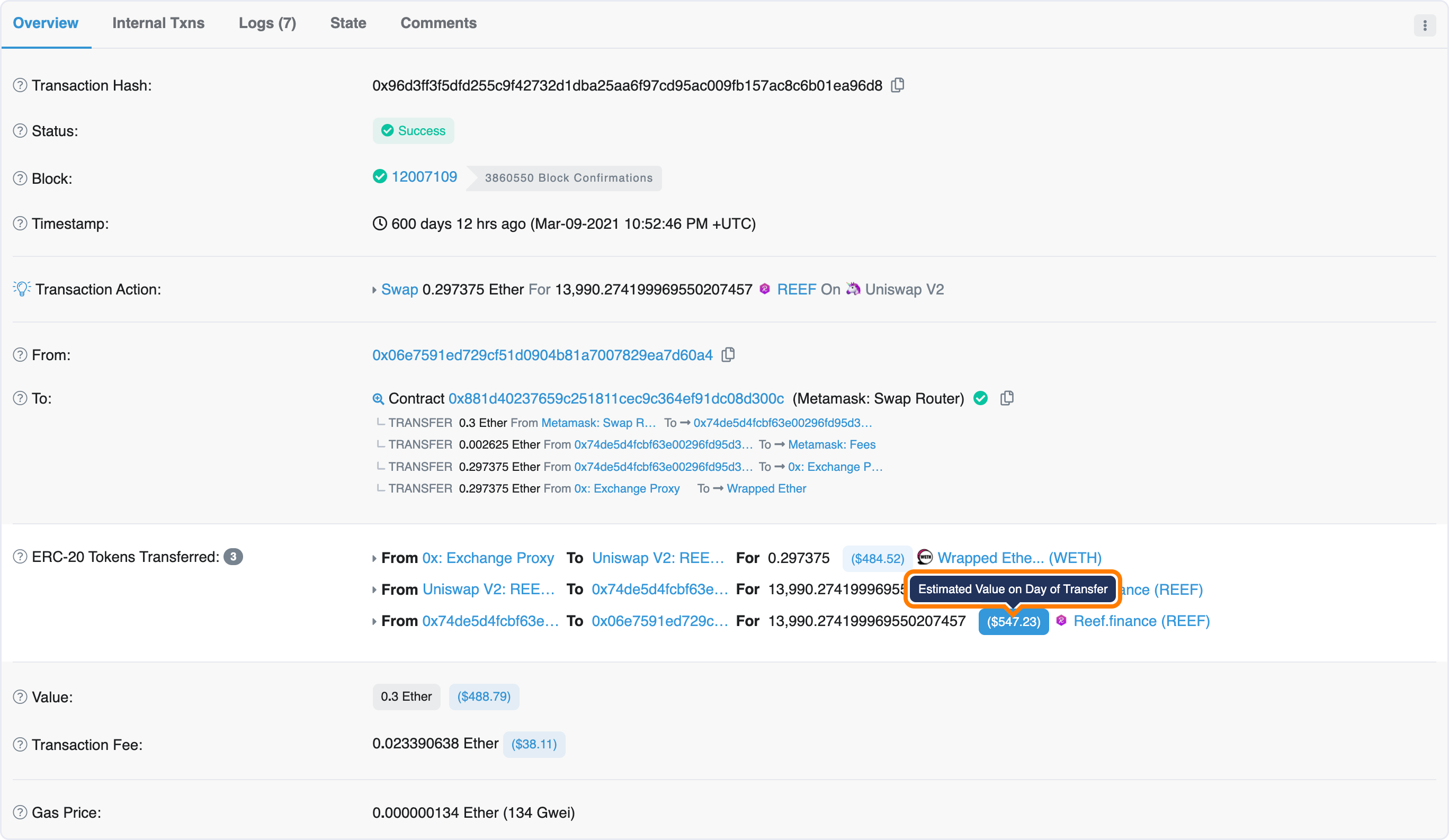Expand the 0x: Exchange Proxy token transfer row
The image size is (1449, 840).
click(x=374, y=558)
